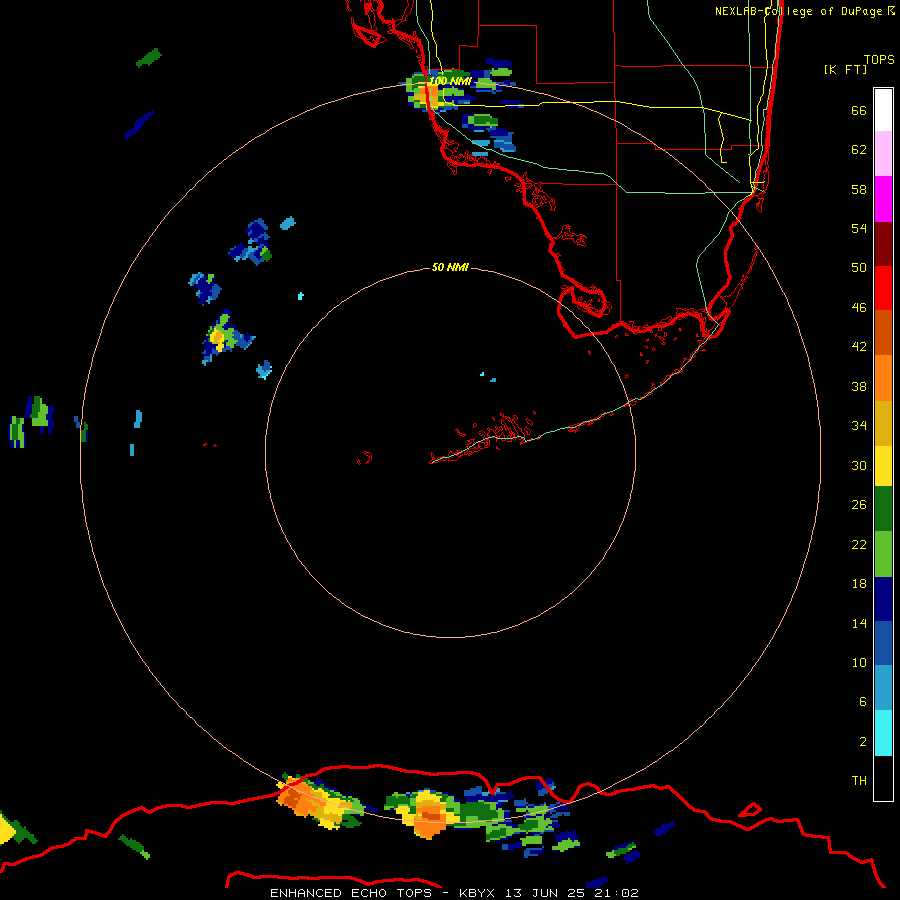The width and height of the screenshot is (900, 900).
Task: Pick the 38 scale value
Action: pyautogui.click(x=859, y=386)
